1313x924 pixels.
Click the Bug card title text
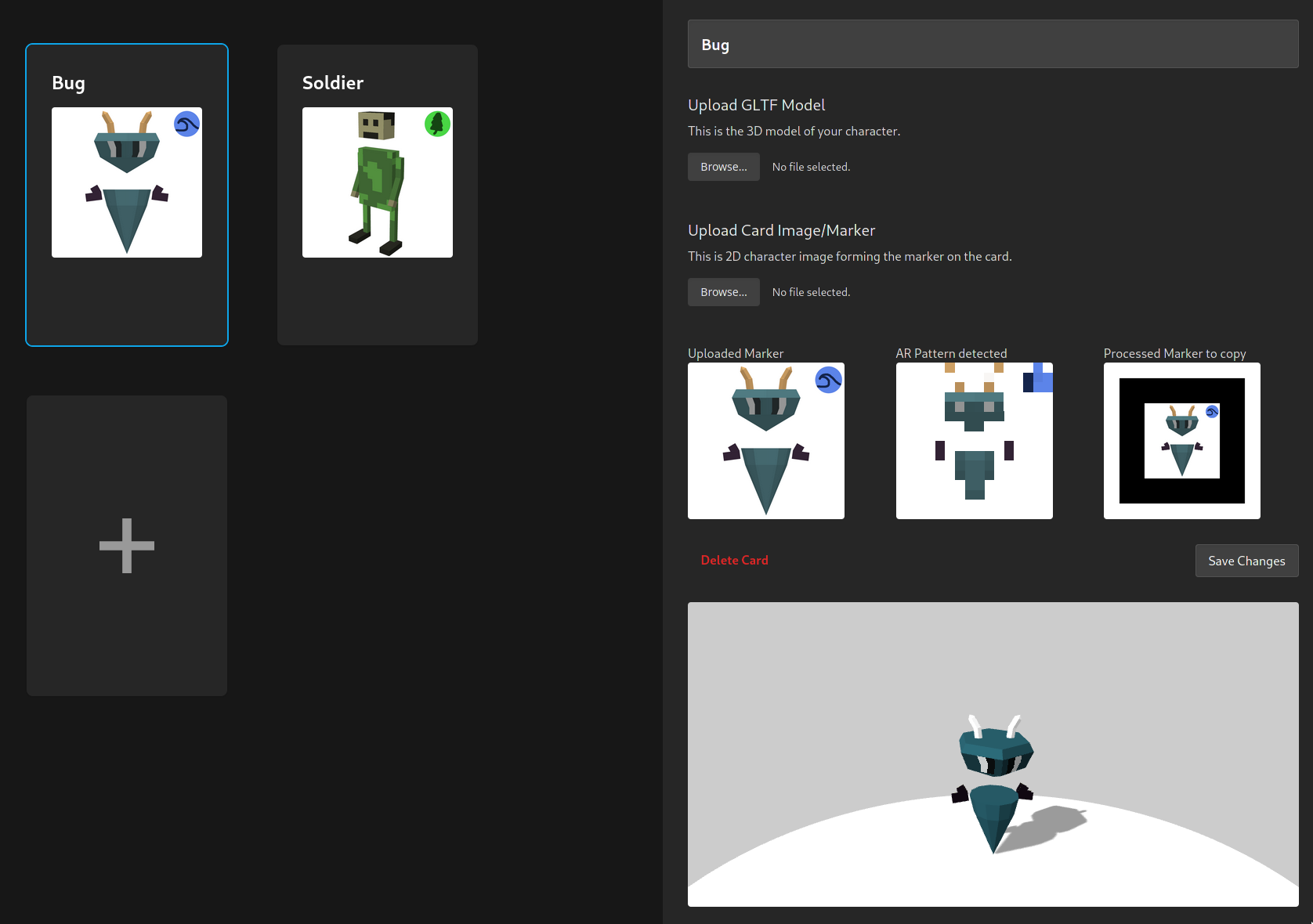click(68, 82)
